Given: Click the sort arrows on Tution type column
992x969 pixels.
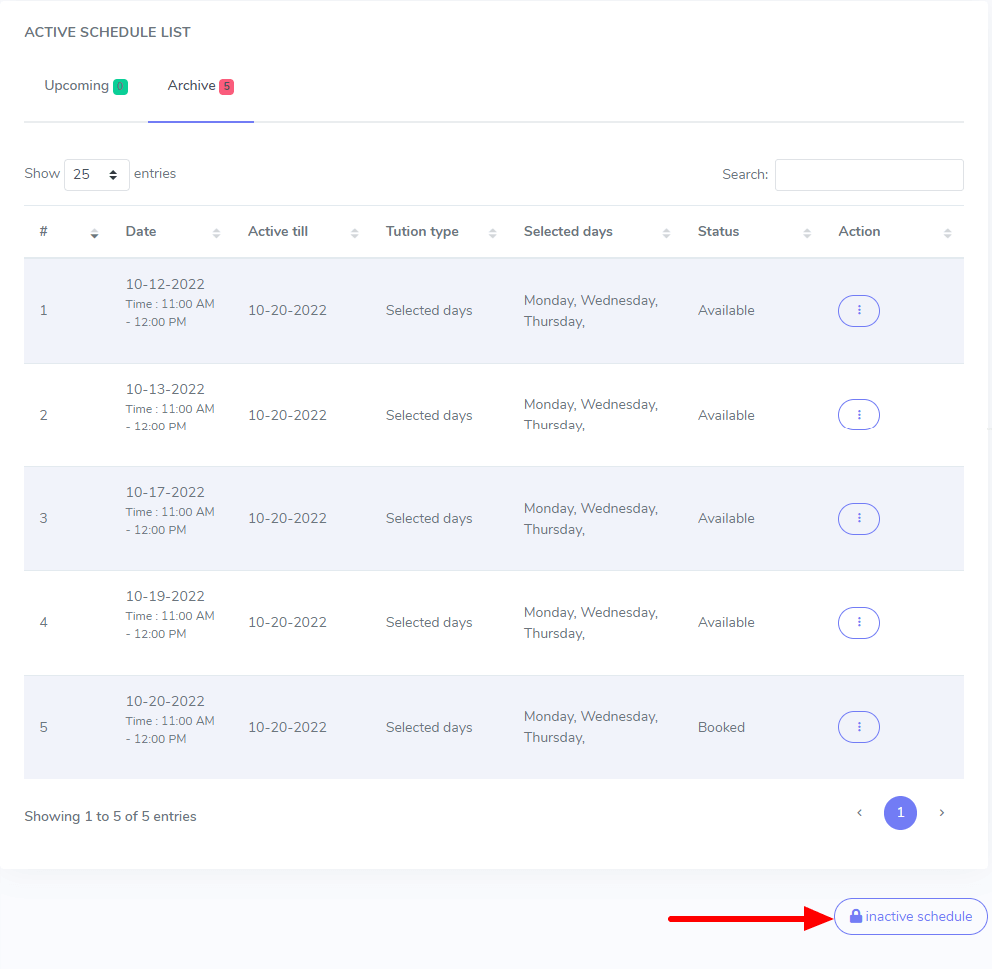Looking at the screenshot, I should point(491,231).
